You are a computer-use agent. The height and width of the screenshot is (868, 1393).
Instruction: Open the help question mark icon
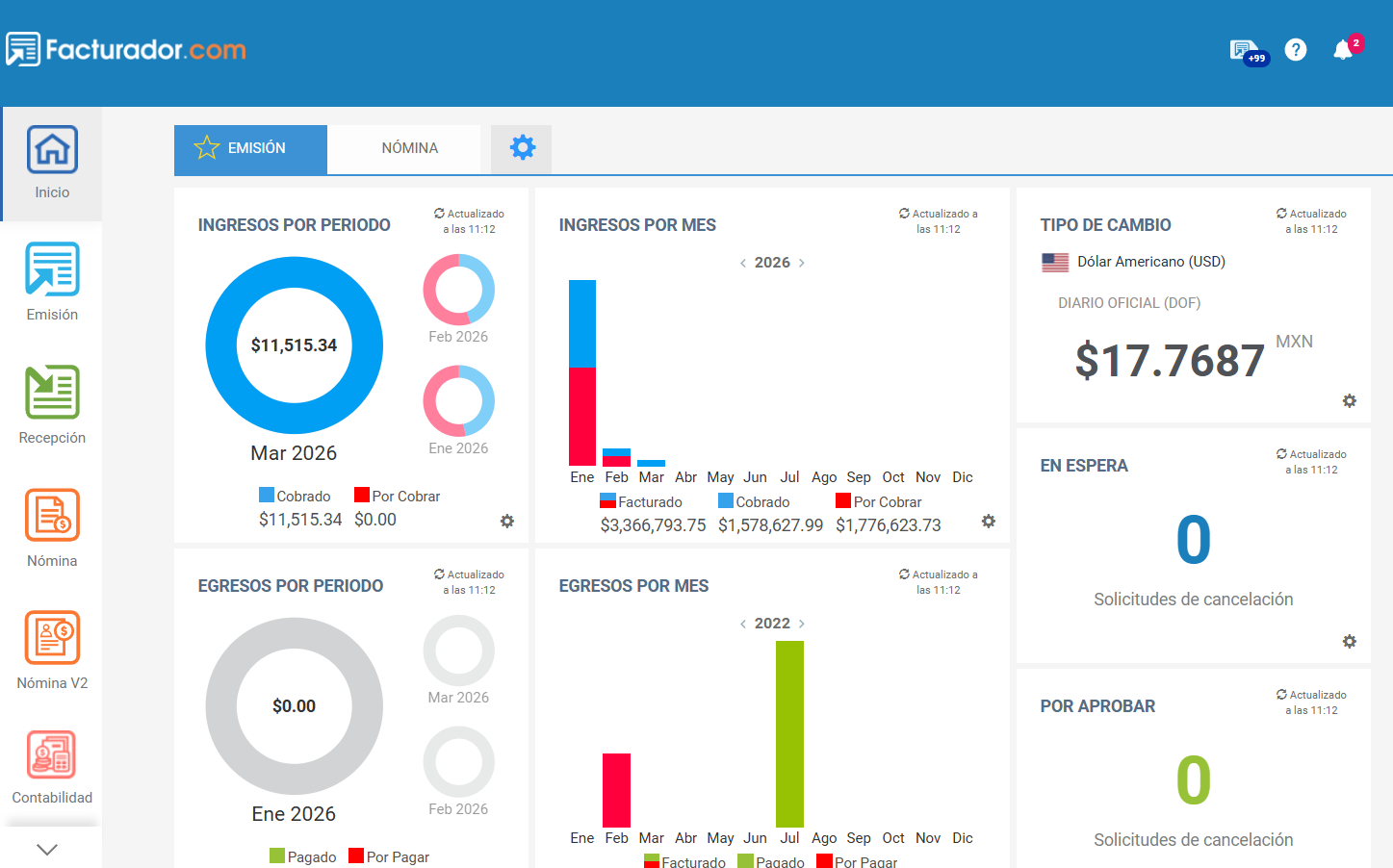pyautogui.click(x=1296, y=50)
